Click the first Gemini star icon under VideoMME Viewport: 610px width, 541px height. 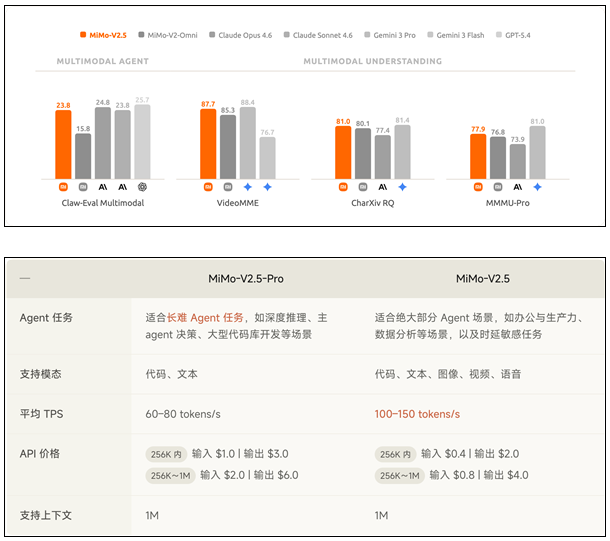click(x=247, y=186)
